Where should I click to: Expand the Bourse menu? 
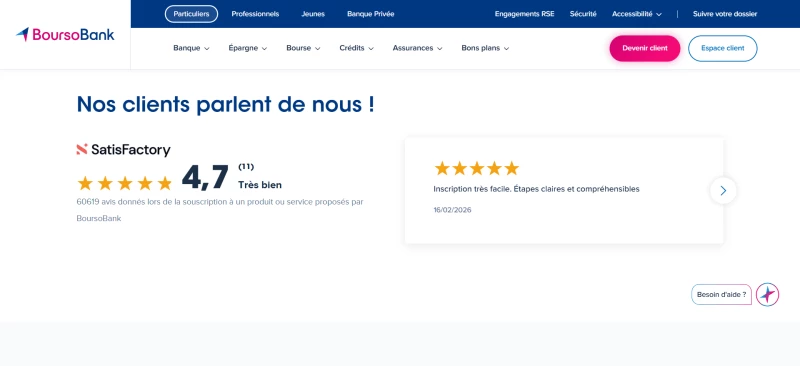point(303,48)
